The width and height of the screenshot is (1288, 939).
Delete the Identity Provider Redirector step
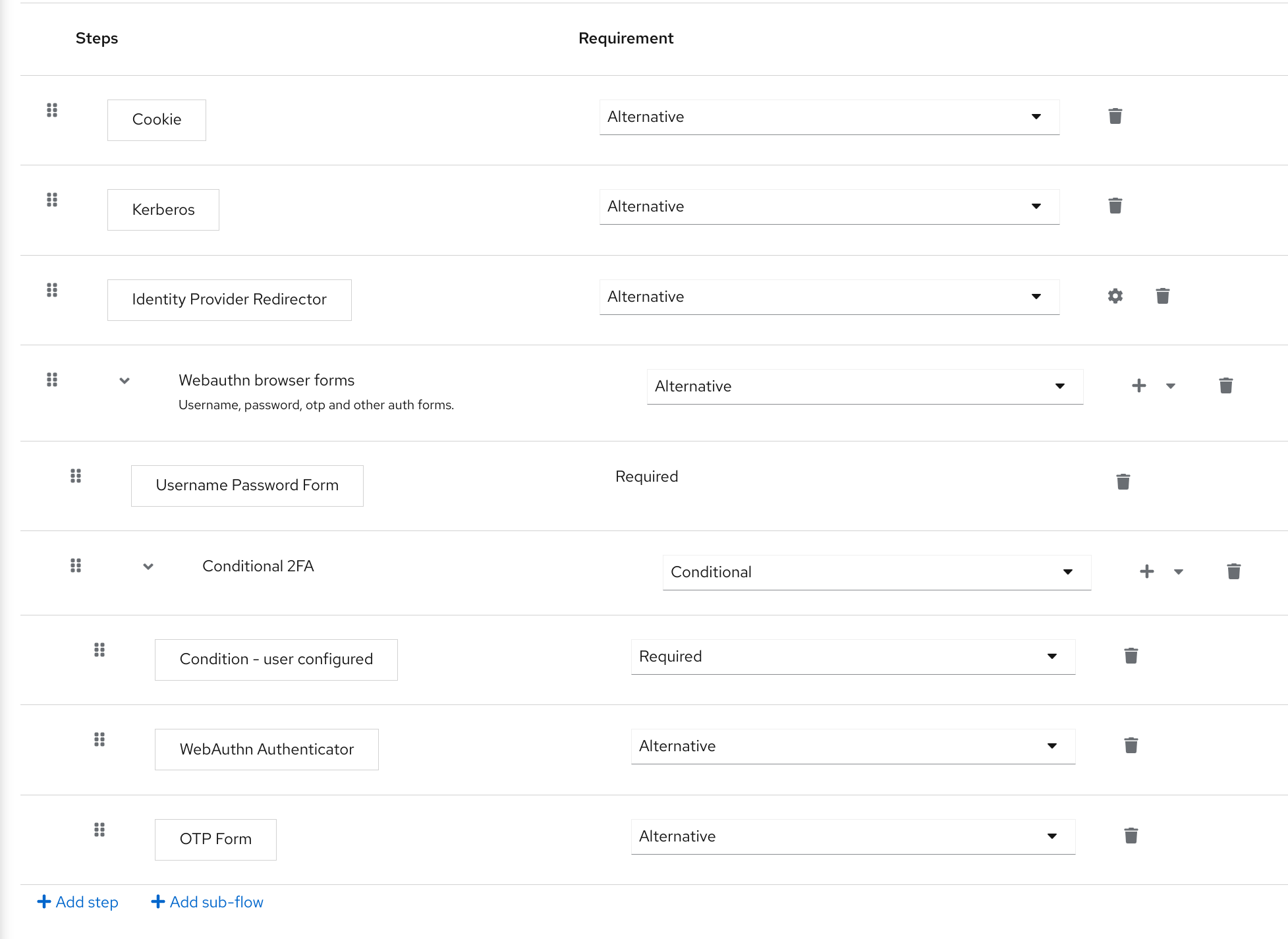click(x=1163, y=296)
